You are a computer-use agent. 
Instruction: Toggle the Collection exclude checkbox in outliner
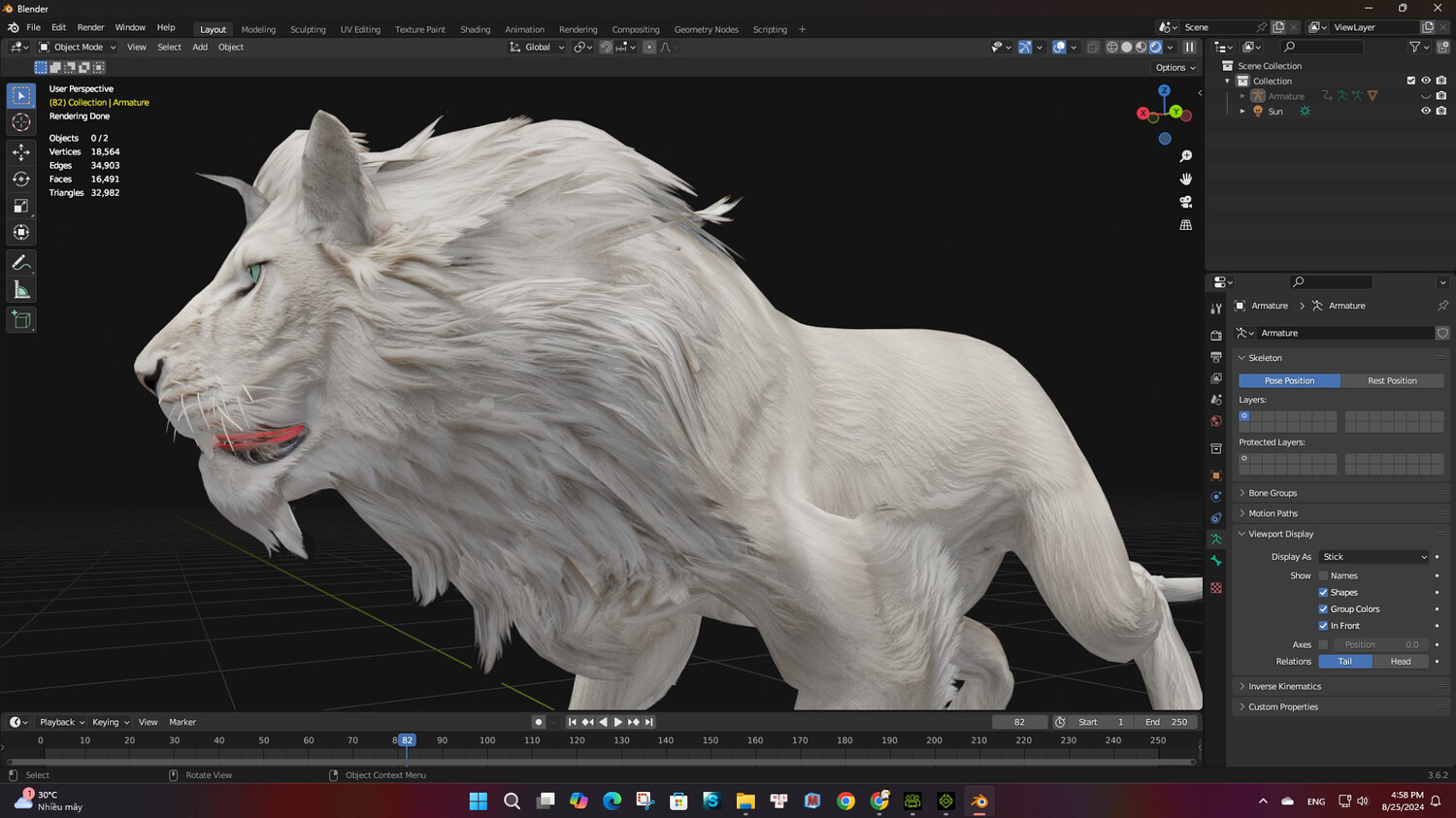[x=1411, y=81]
